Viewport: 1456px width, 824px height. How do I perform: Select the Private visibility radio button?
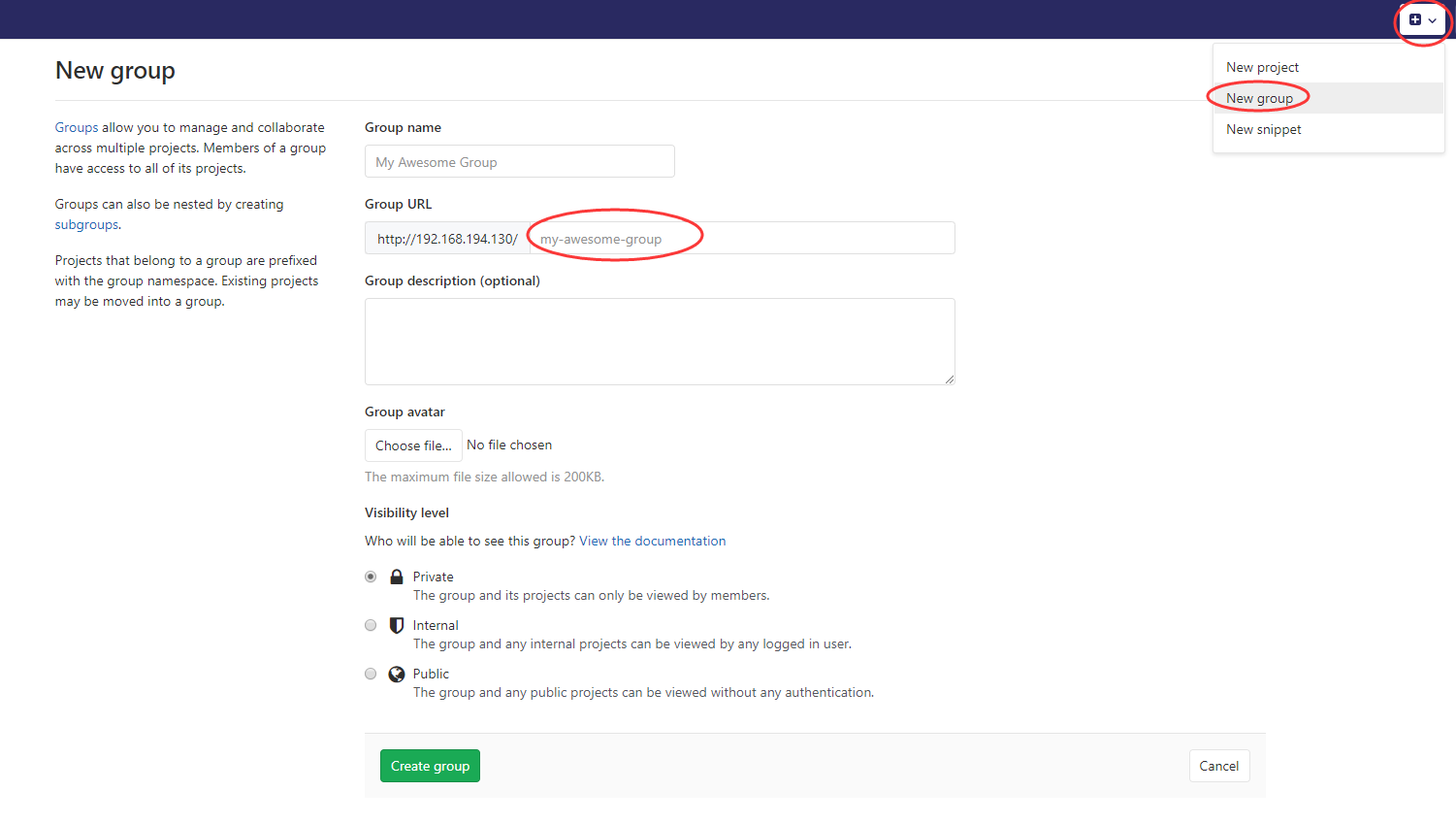(x=371, y=577)
